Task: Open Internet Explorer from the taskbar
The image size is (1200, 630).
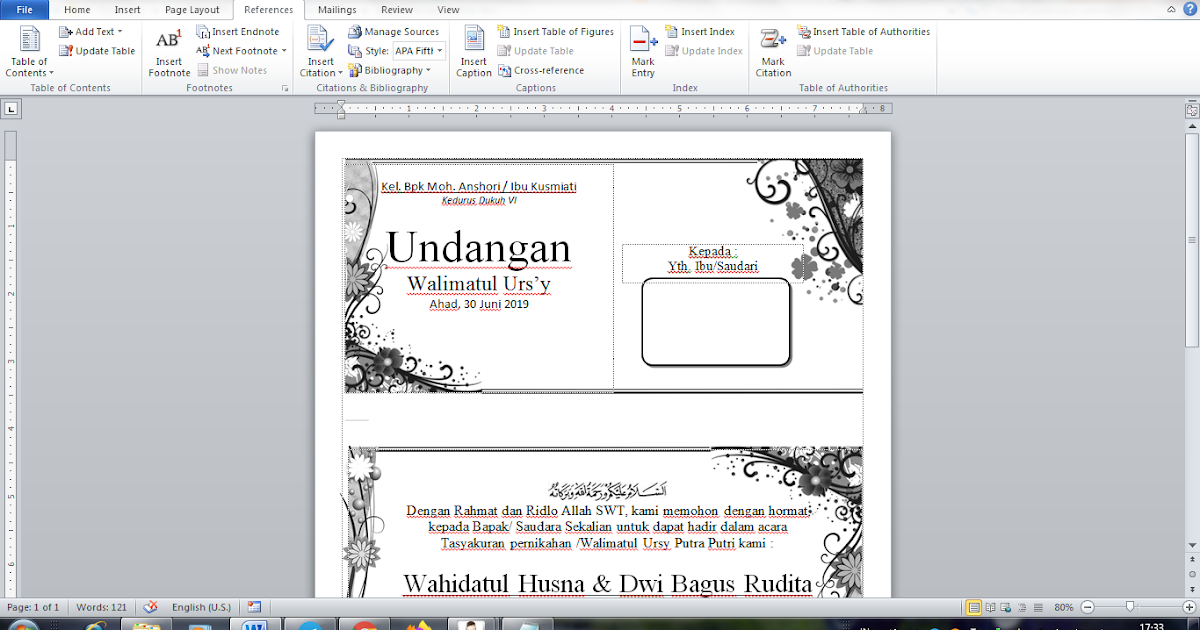Action: (x=97, y=624)
